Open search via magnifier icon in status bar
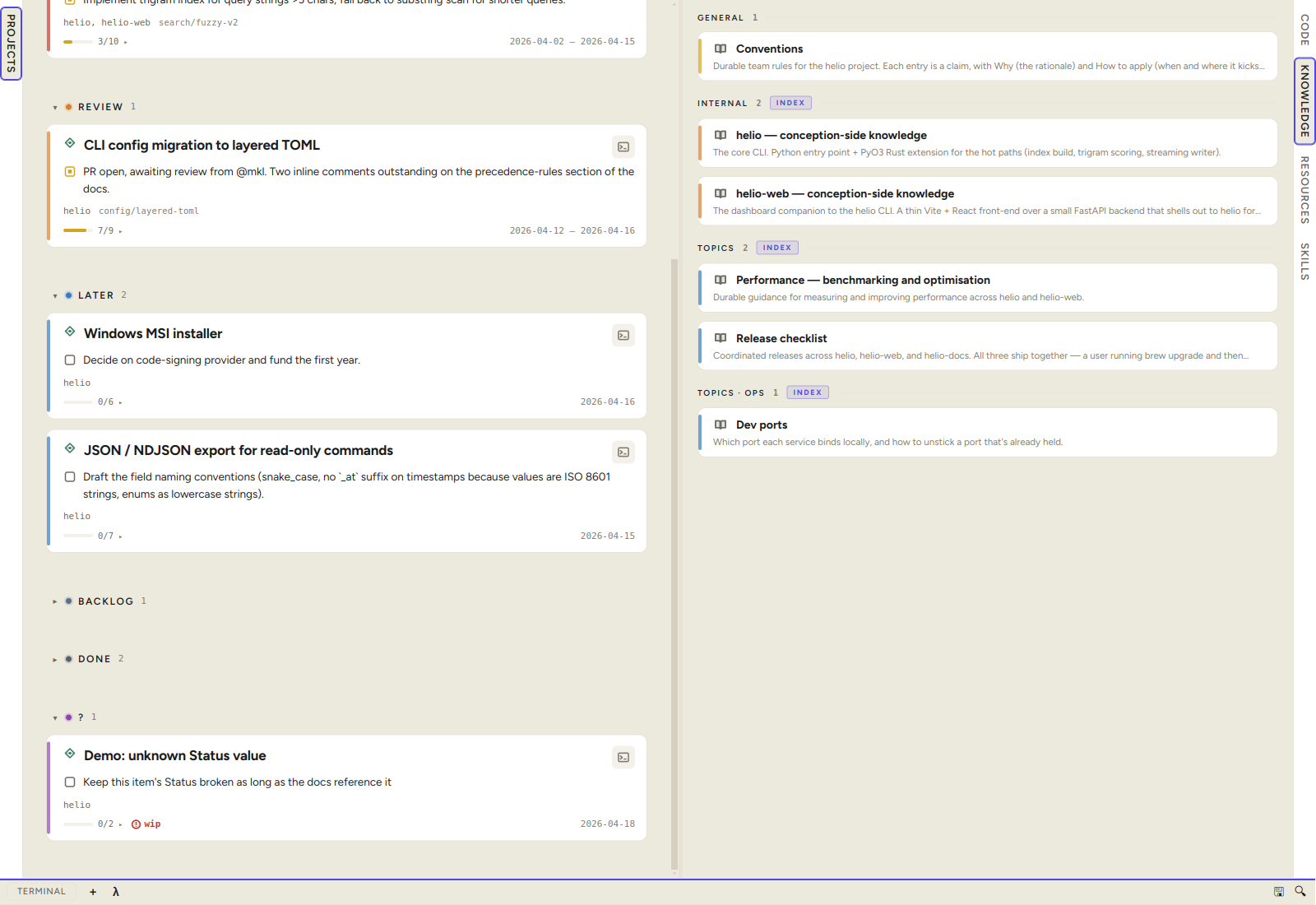Screen dimensions: 1316x905 tap(1300, 891)
